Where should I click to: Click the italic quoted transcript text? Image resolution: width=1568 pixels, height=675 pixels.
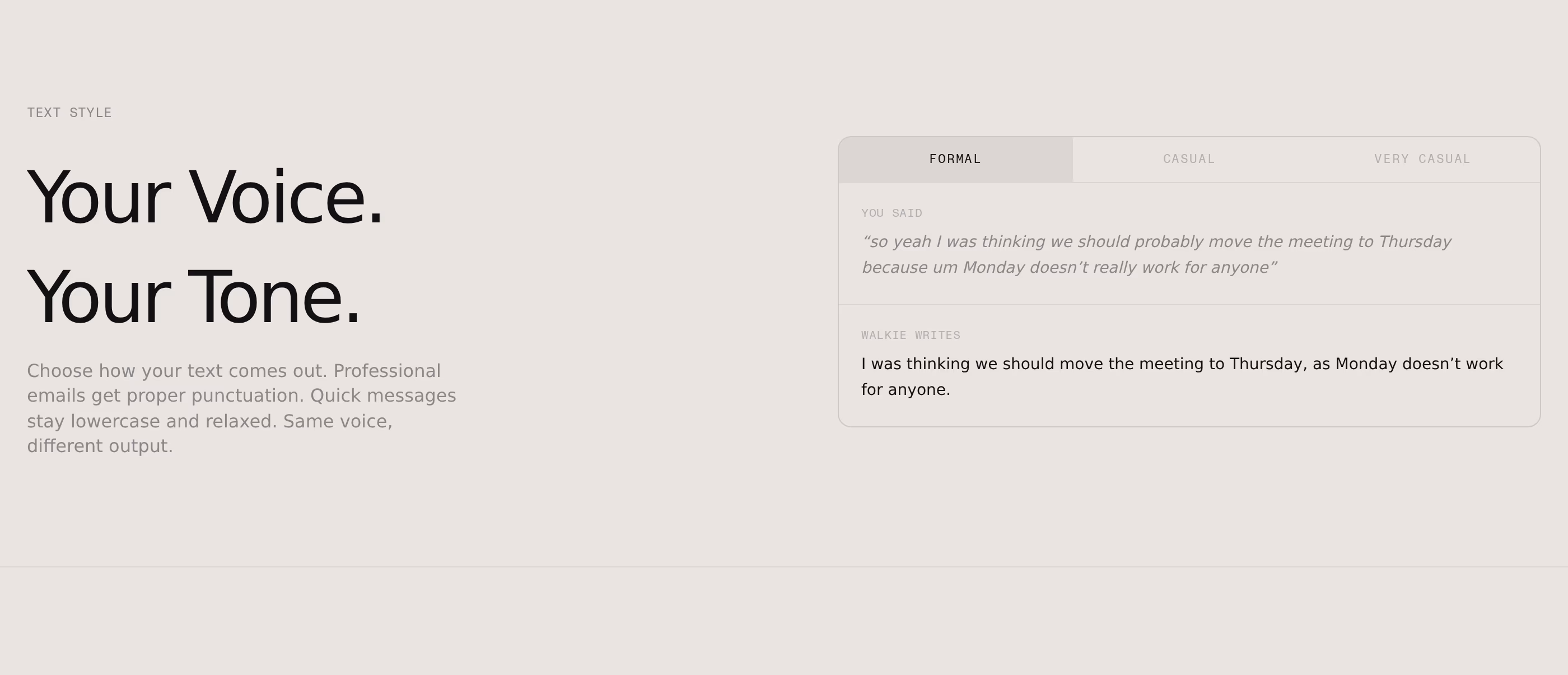(1156, 254)
